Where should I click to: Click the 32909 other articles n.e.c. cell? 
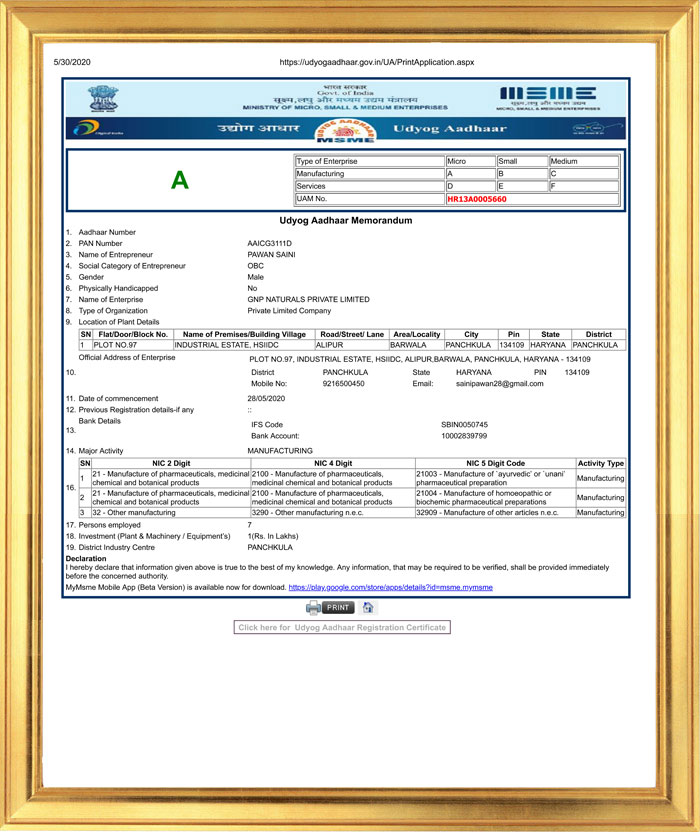[495, 513]
